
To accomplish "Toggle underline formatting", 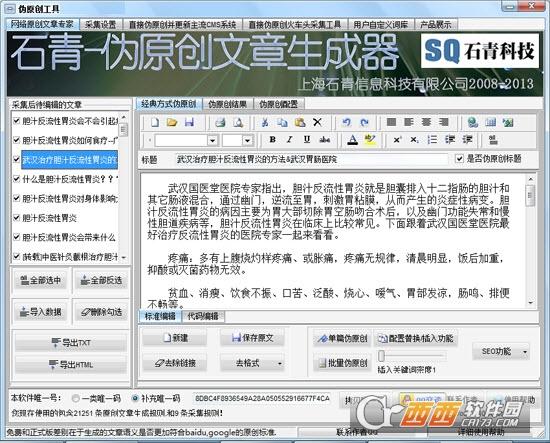I will click(x=307, y=140).
